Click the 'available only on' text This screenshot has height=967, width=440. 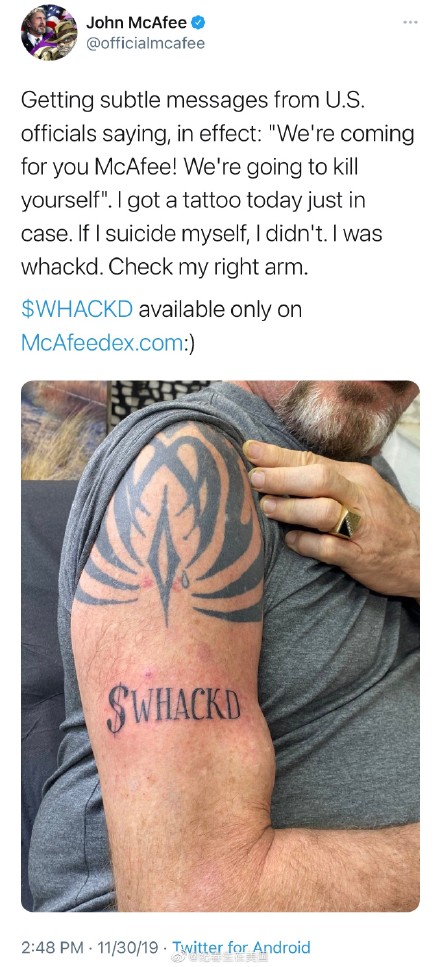pos(220,310)
